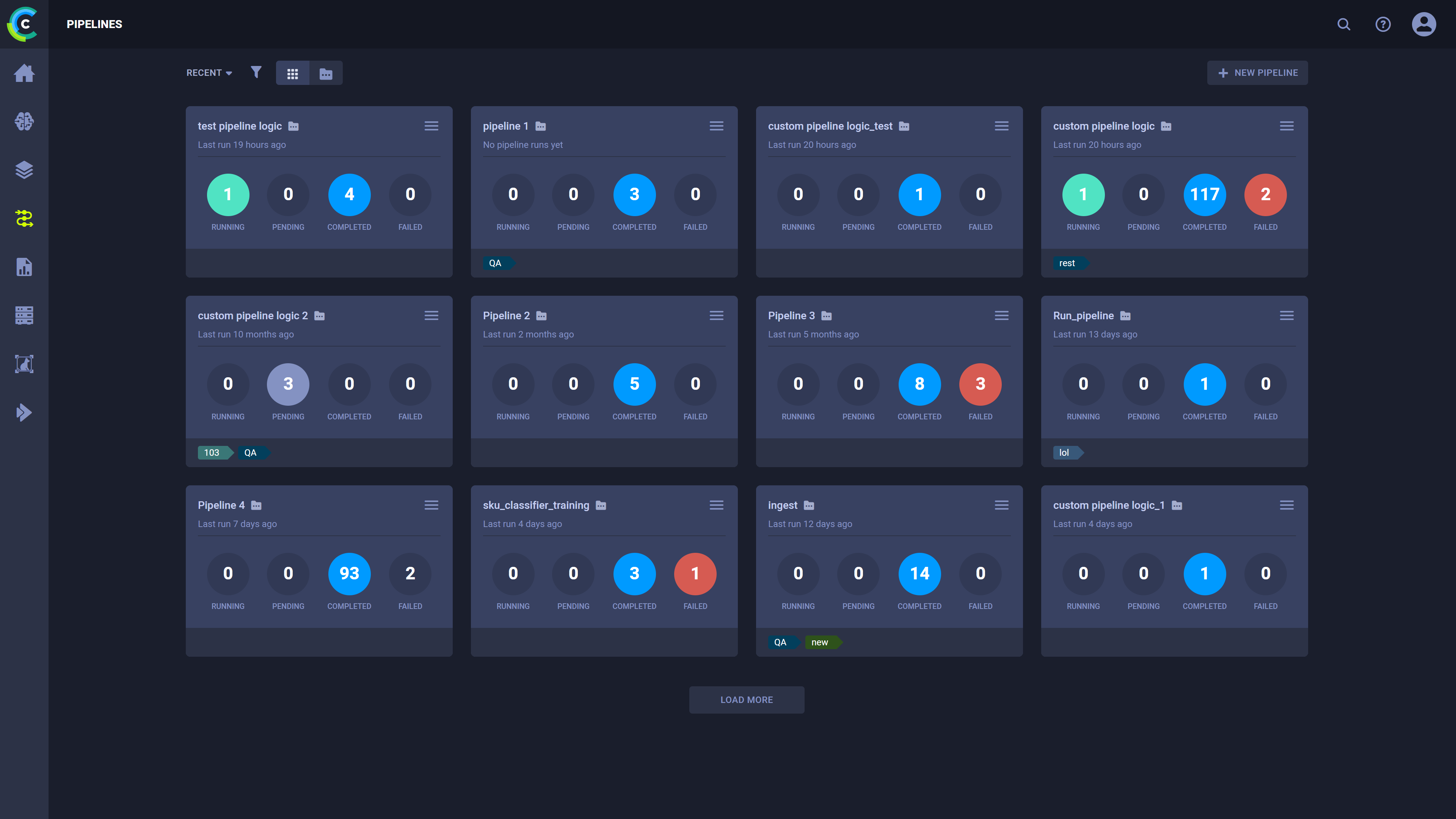This screenshot has height=819, width=1456.
Task: Open the Run_pipeline card menu
Action: point(1287,315)
